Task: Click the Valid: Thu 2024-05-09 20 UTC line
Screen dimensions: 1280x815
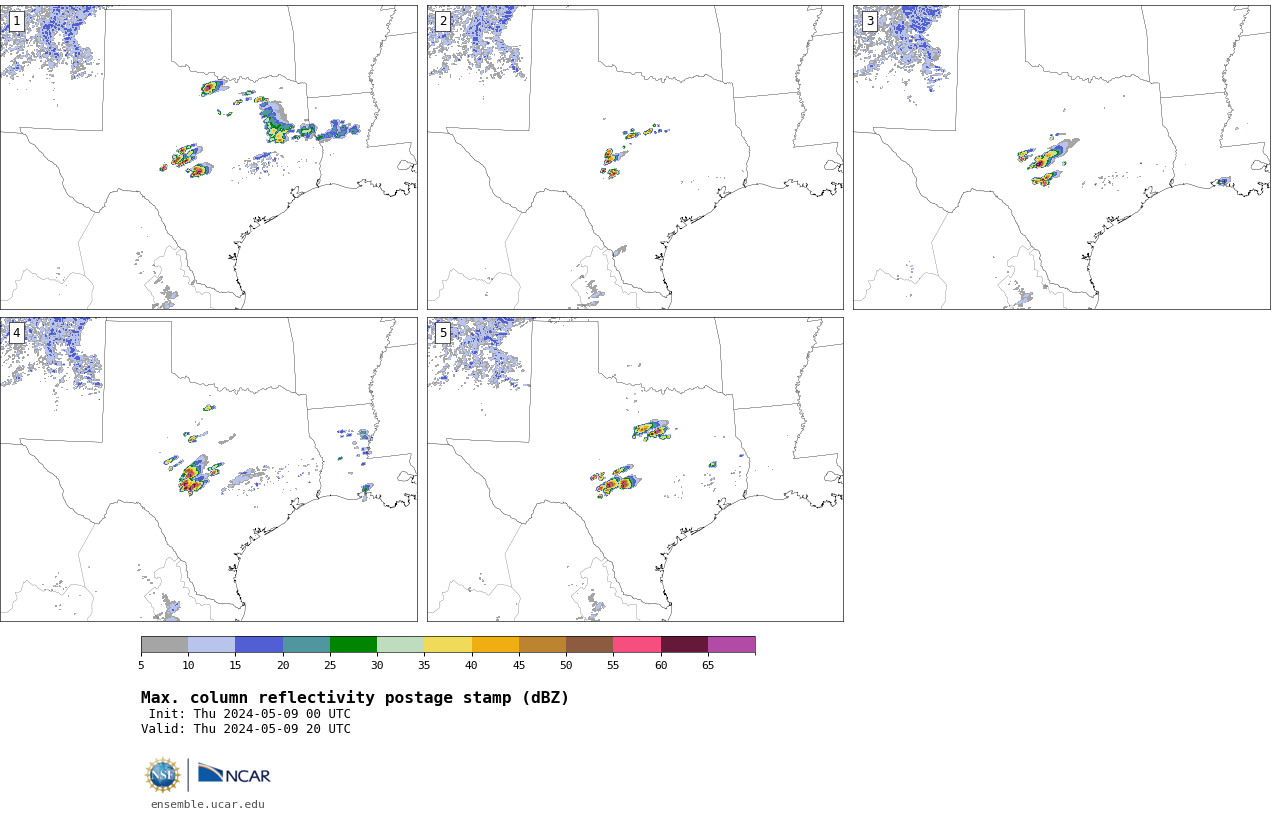Action: [246, 729]
